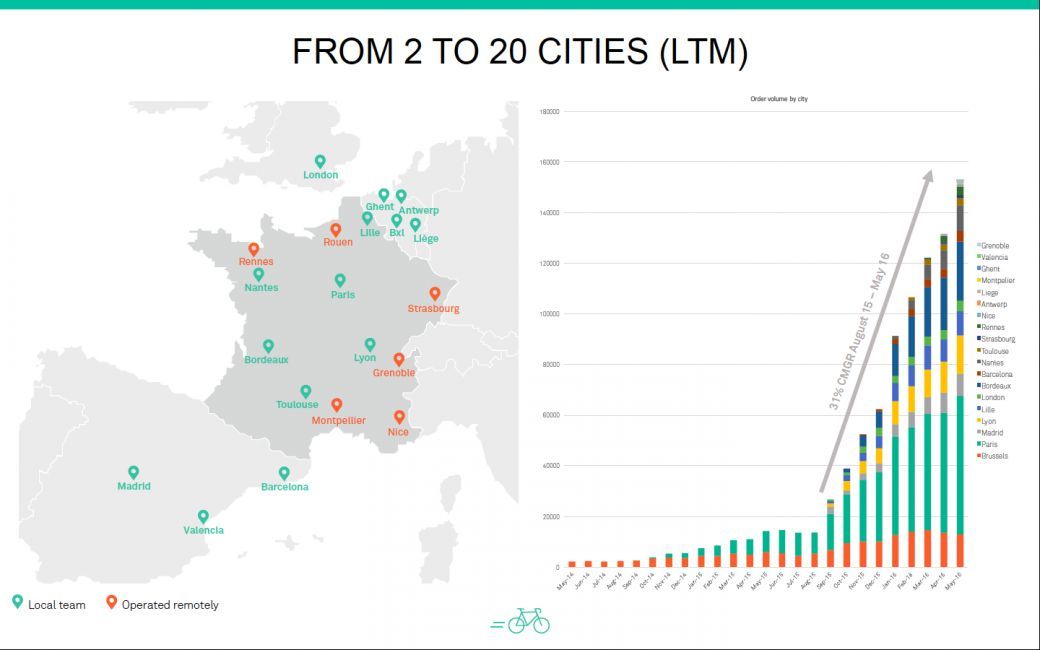Select the Valencia map pin
The image size is (1040, 650).
pyautogui.click(x=203, y=516)
